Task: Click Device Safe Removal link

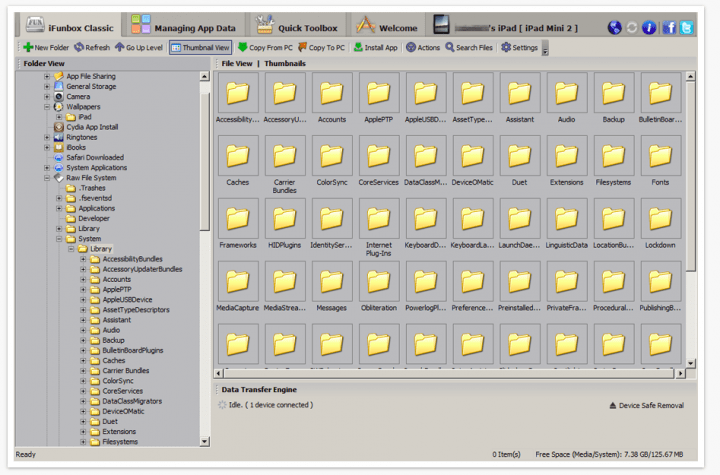Action: [x=646, y=405]
